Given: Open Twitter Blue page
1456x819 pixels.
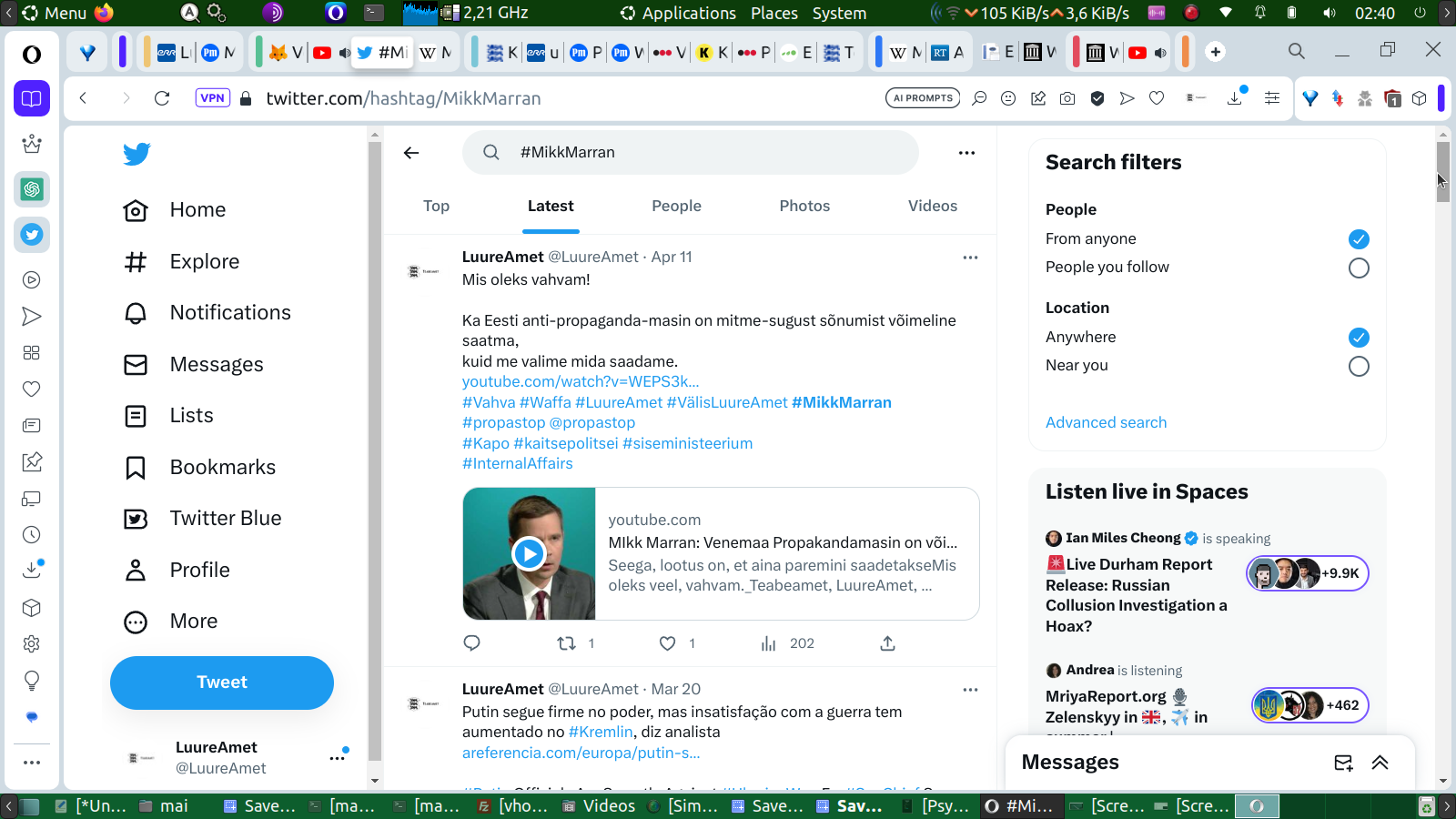Looking at the screenshot, I should pos(202,519).
